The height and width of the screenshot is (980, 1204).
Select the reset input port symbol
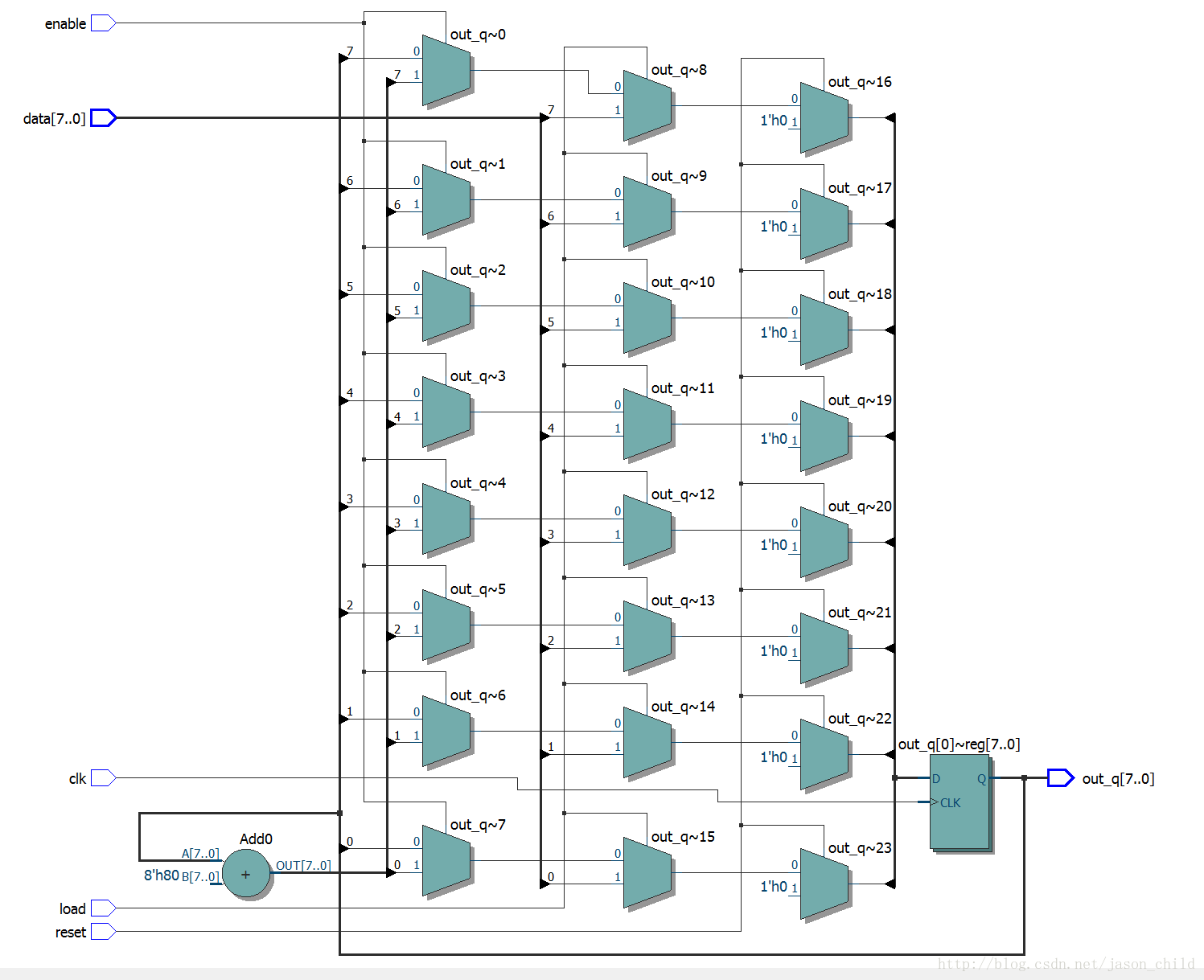click(104, 932)
